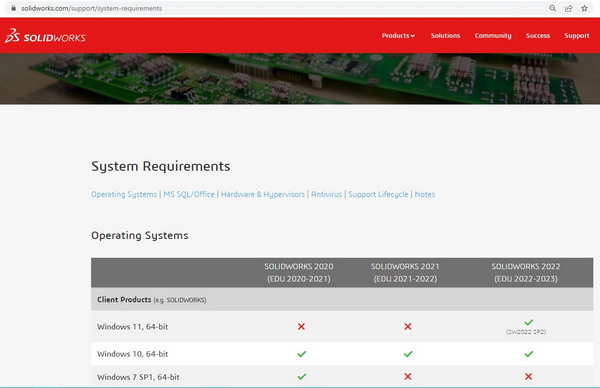Click the Client Products row label
This screenshot has width=600, height=388.
152,300
